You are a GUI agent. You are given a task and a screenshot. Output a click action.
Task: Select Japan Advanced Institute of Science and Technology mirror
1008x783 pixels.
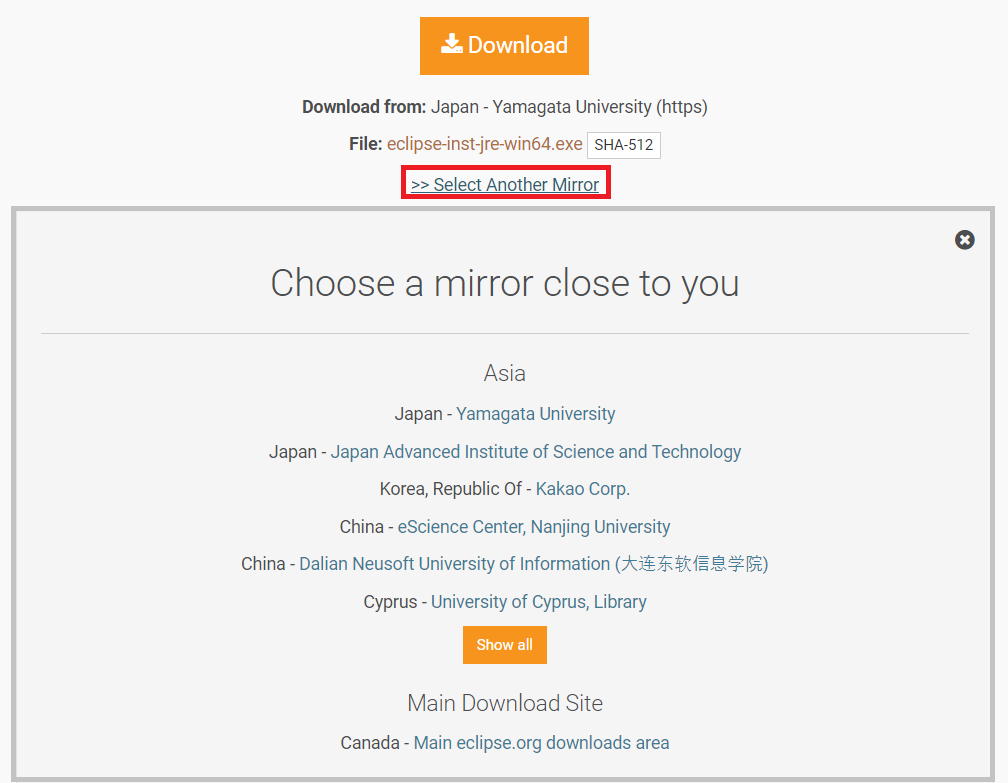point(536,452)
